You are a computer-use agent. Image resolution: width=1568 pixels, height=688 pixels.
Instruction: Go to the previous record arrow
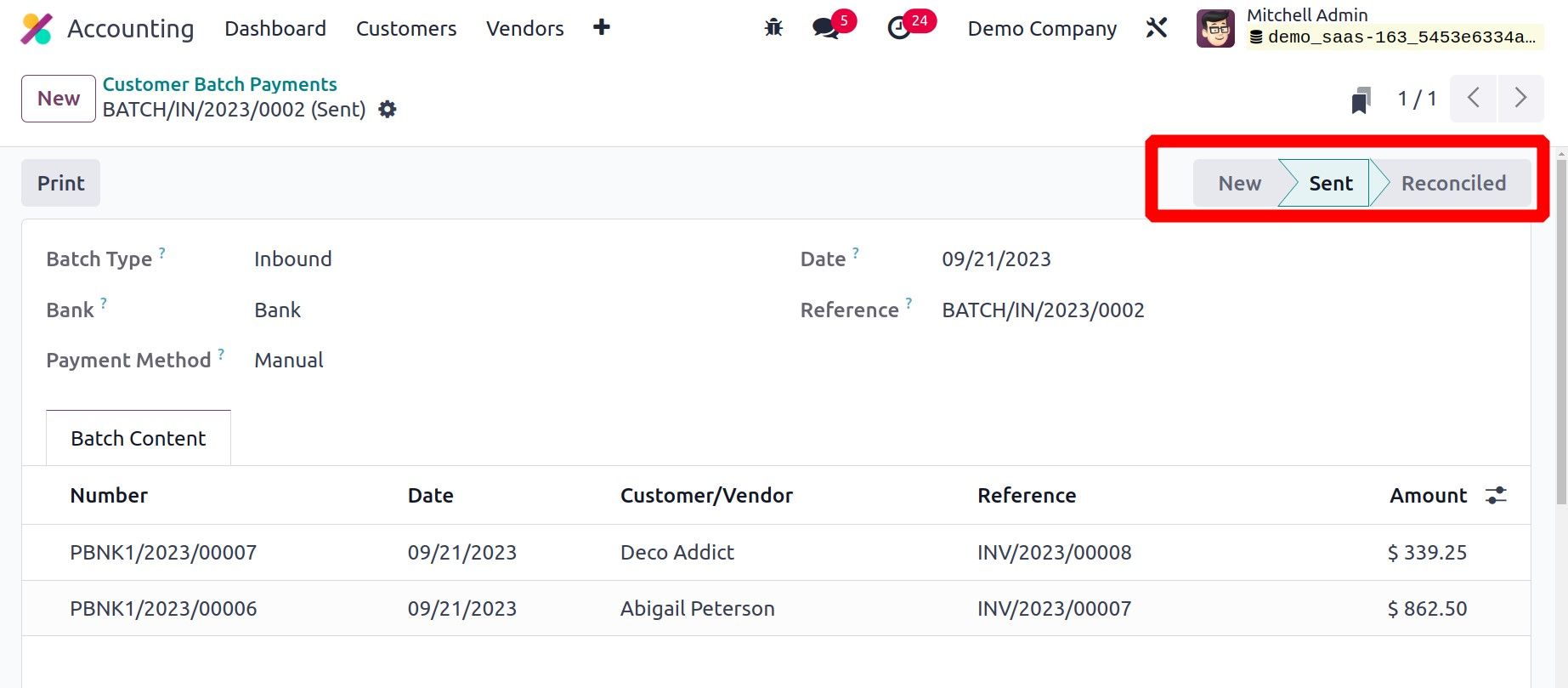[1474, 99]
